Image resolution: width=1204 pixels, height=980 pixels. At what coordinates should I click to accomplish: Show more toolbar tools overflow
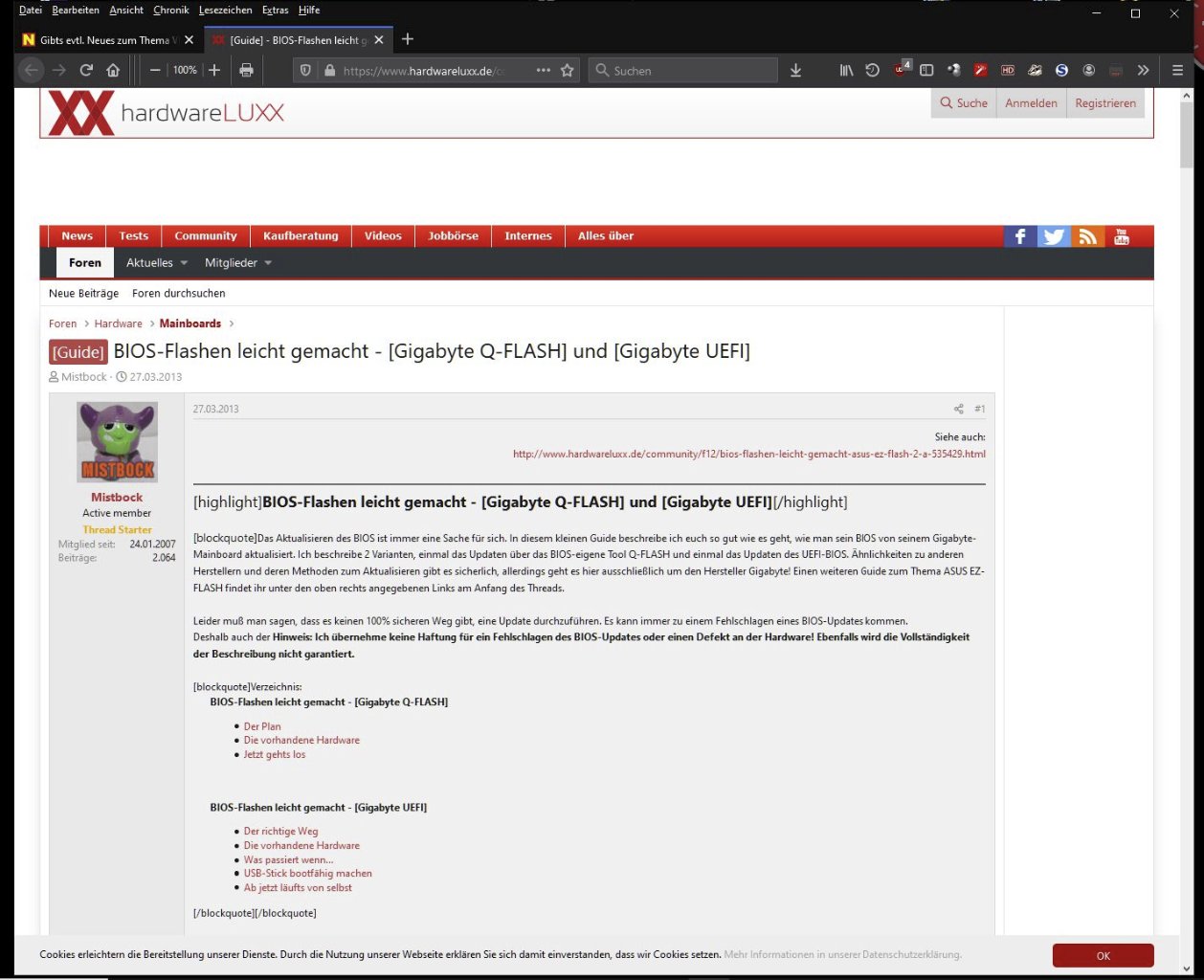coord(1143,70)
